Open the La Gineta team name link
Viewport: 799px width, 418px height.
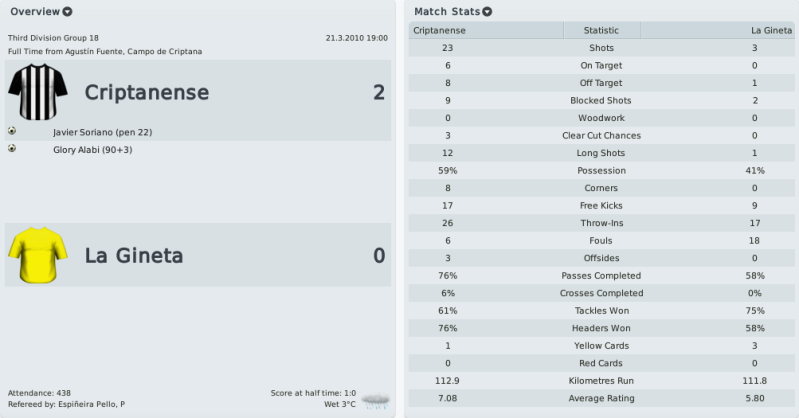134,255
